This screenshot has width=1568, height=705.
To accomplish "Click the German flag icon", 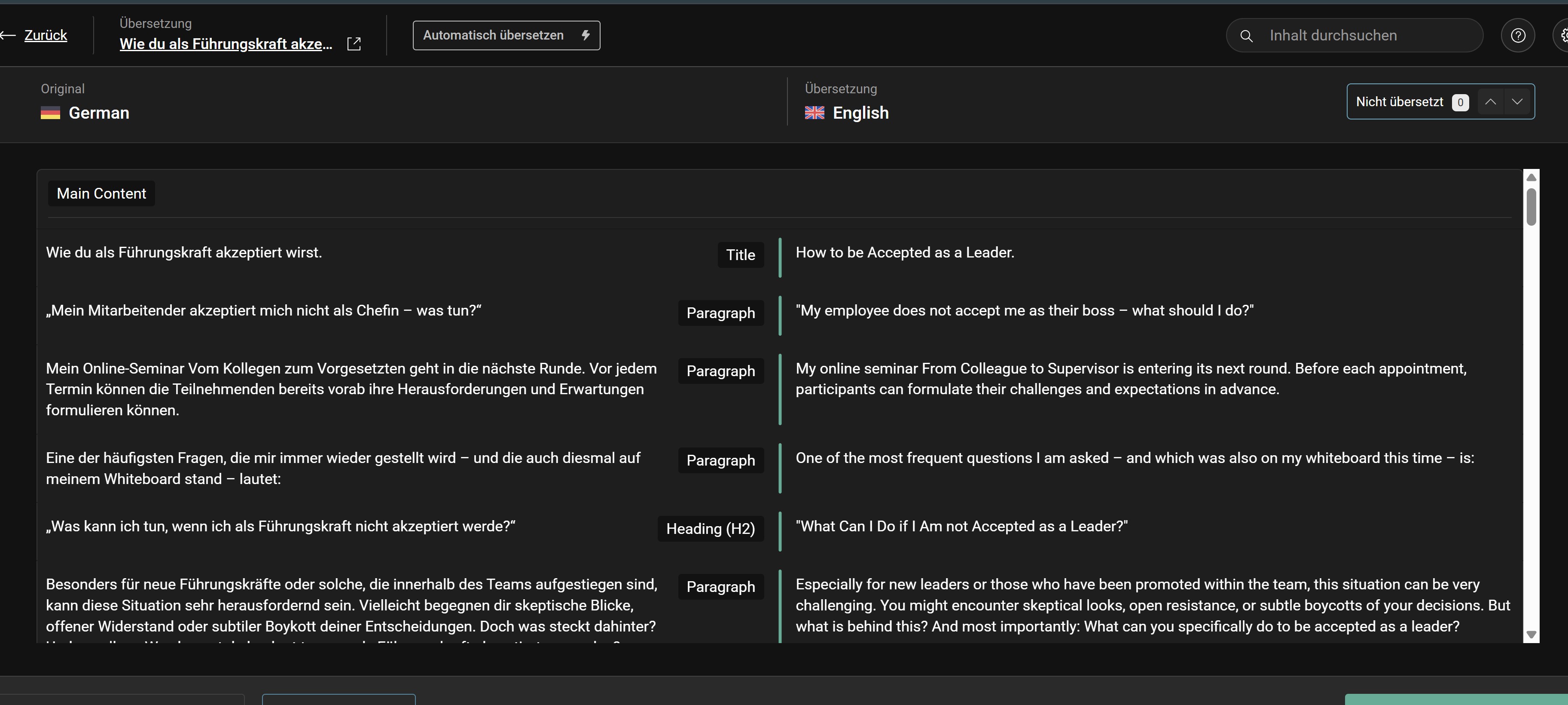I will [x=51, y=113].
